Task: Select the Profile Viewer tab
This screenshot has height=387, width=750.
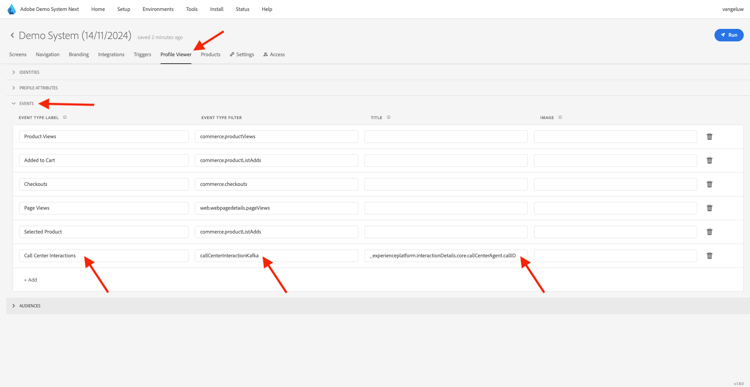Action: [176, 55]
